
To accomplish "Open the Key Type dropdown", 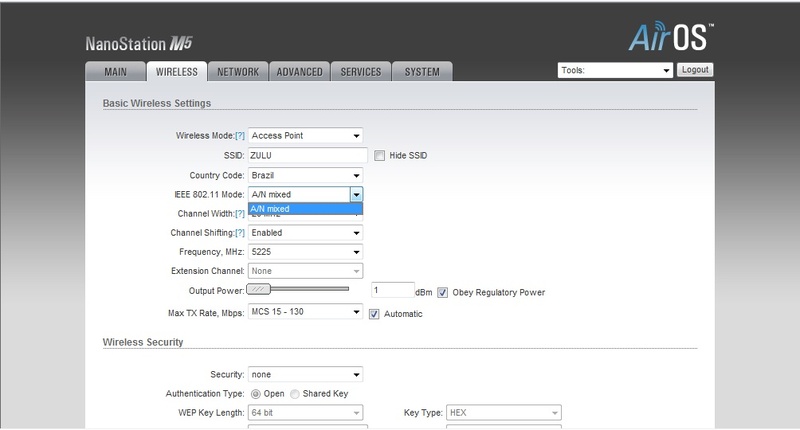I will pyautogui.click(x=504, y=413).
